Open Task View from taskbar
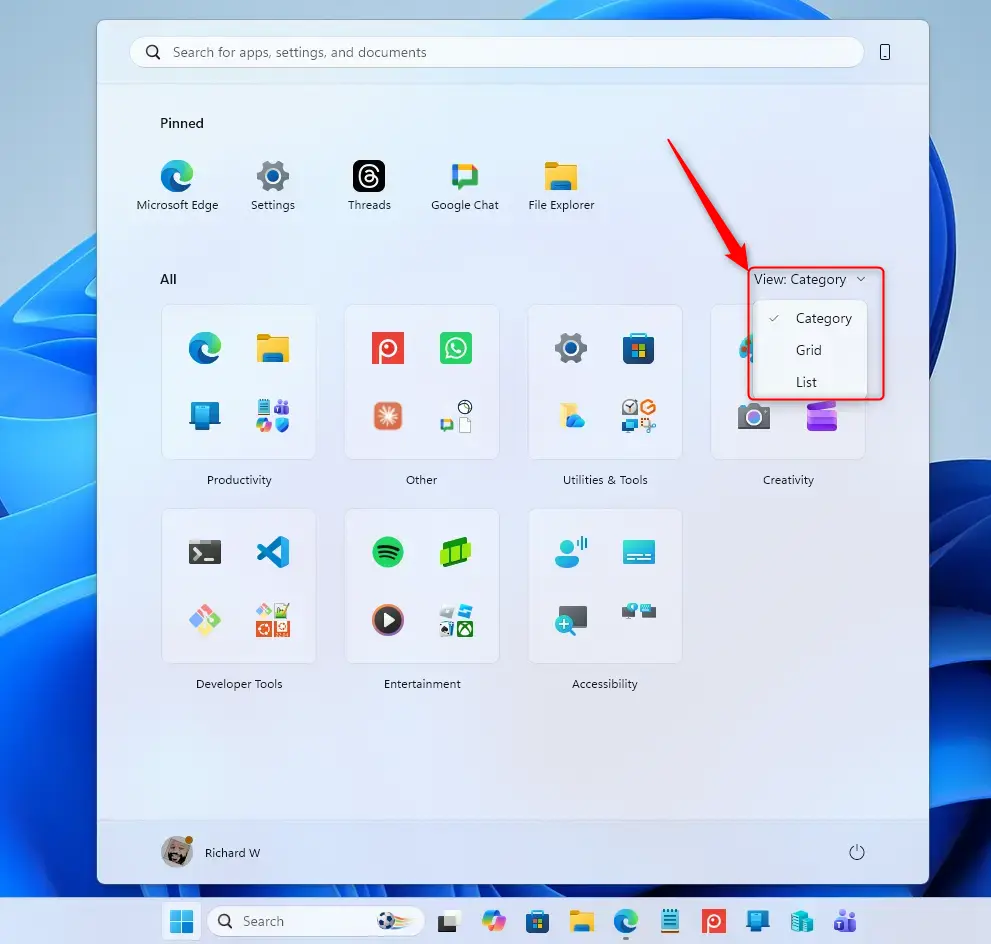 click(x=449, y=922)
